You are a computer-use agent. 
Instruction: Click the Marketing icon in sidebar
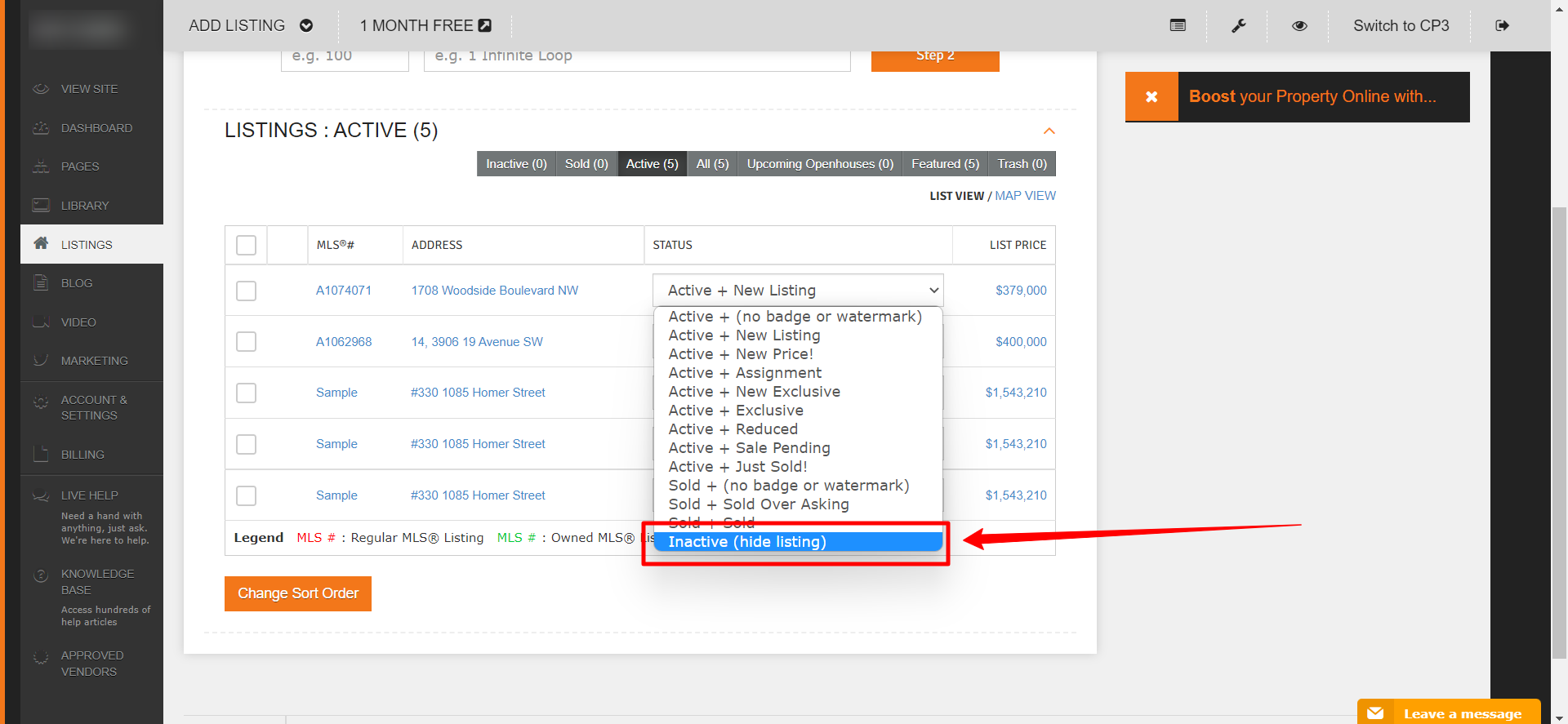coord(41,361)
